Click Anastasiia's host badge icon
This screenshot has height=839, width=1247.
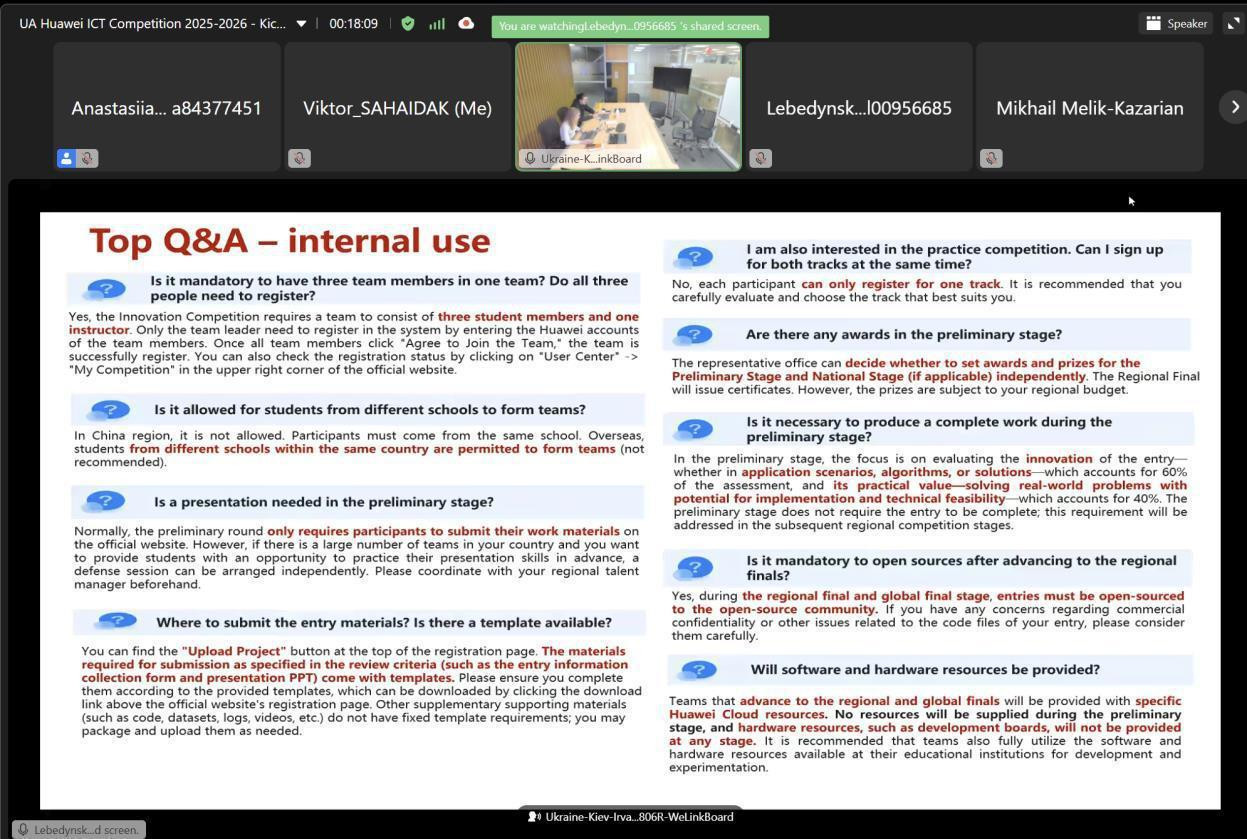click(66, 158)
